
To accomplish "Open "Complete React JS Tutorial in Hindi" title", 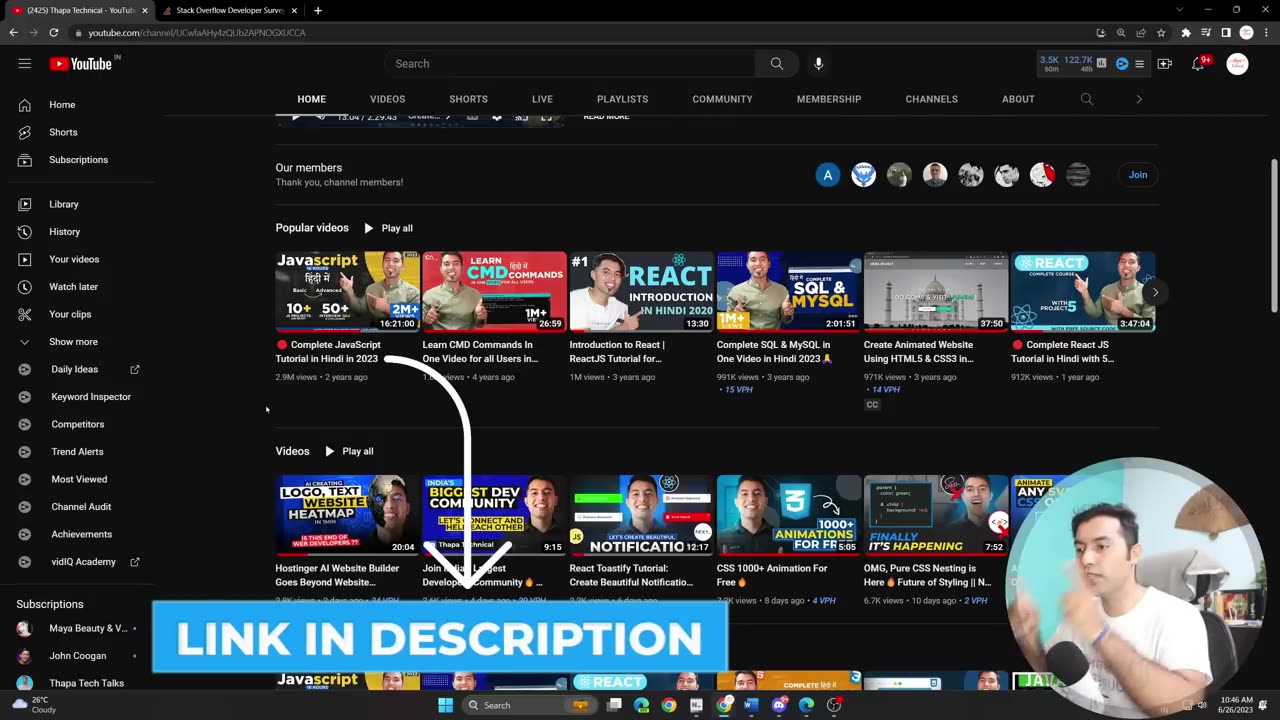I will point(1063,351).
